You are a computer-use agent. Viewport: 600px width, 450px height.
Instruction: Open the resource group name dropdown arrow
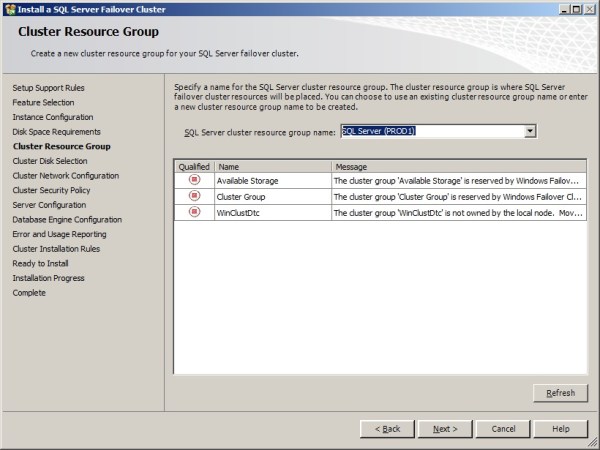pyautogui.click(x=530, y=131)
